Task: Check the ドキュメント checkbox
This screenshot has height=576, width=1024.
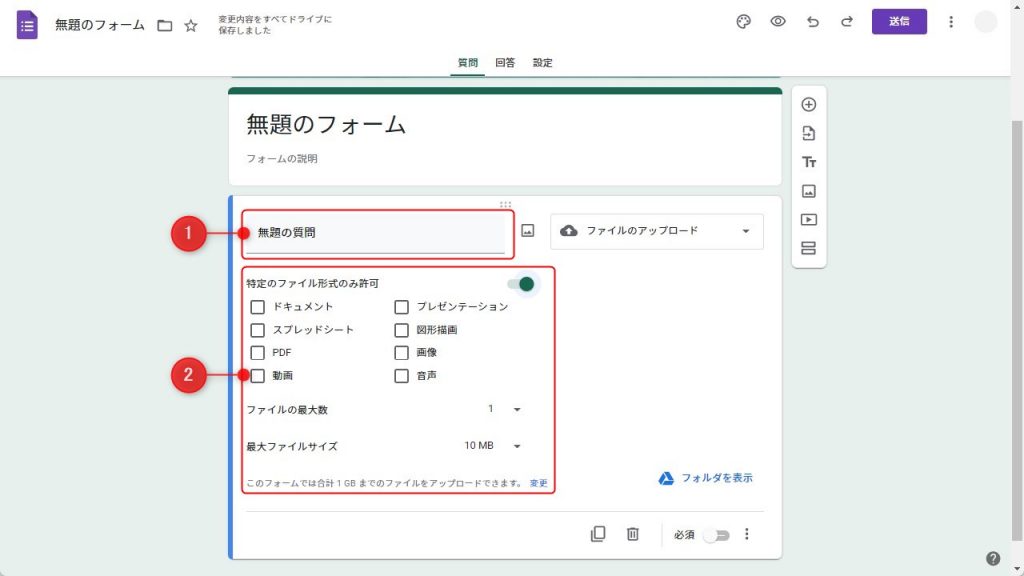Action: pyautogui.click(x=257, y=307)
